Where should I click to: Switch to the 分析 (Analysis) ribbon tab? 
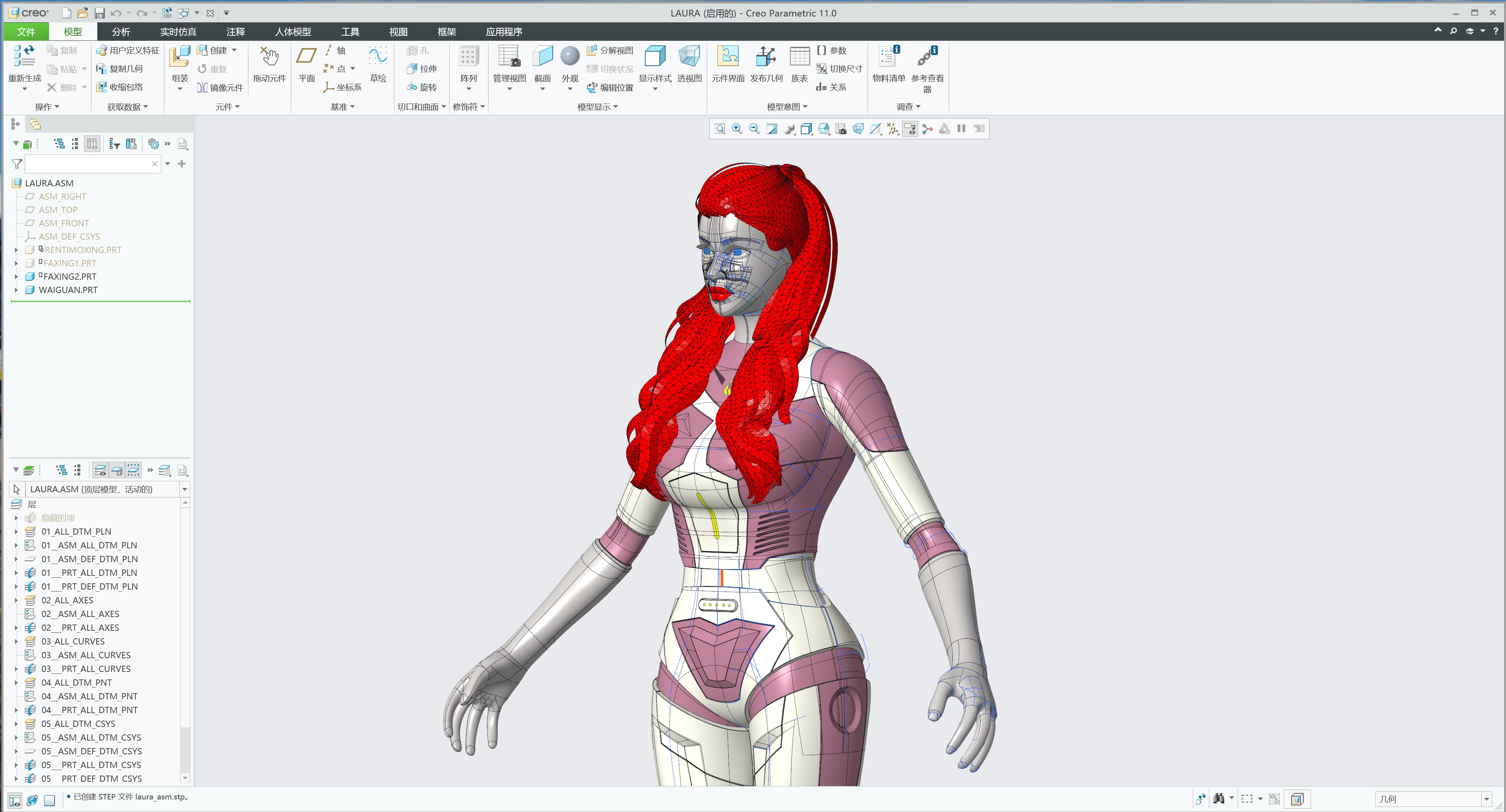121,31
